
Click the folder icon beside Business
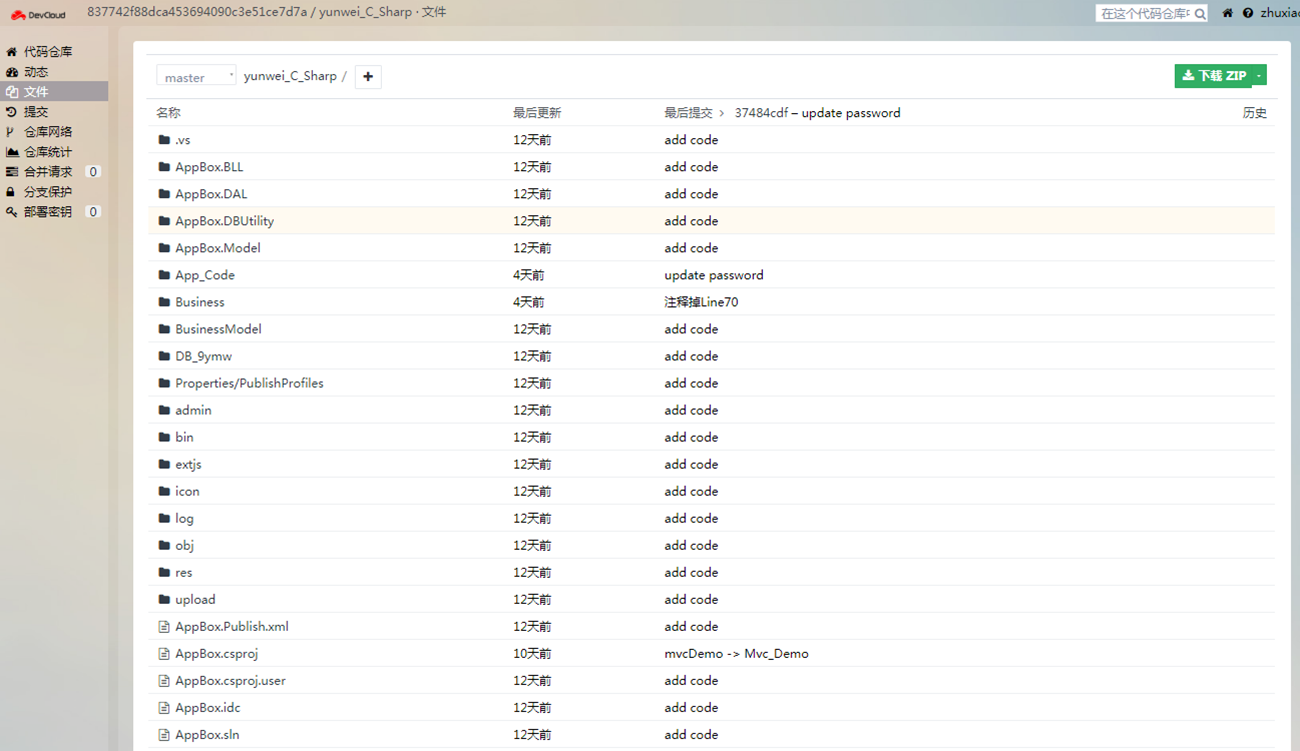tap(164, 302)
